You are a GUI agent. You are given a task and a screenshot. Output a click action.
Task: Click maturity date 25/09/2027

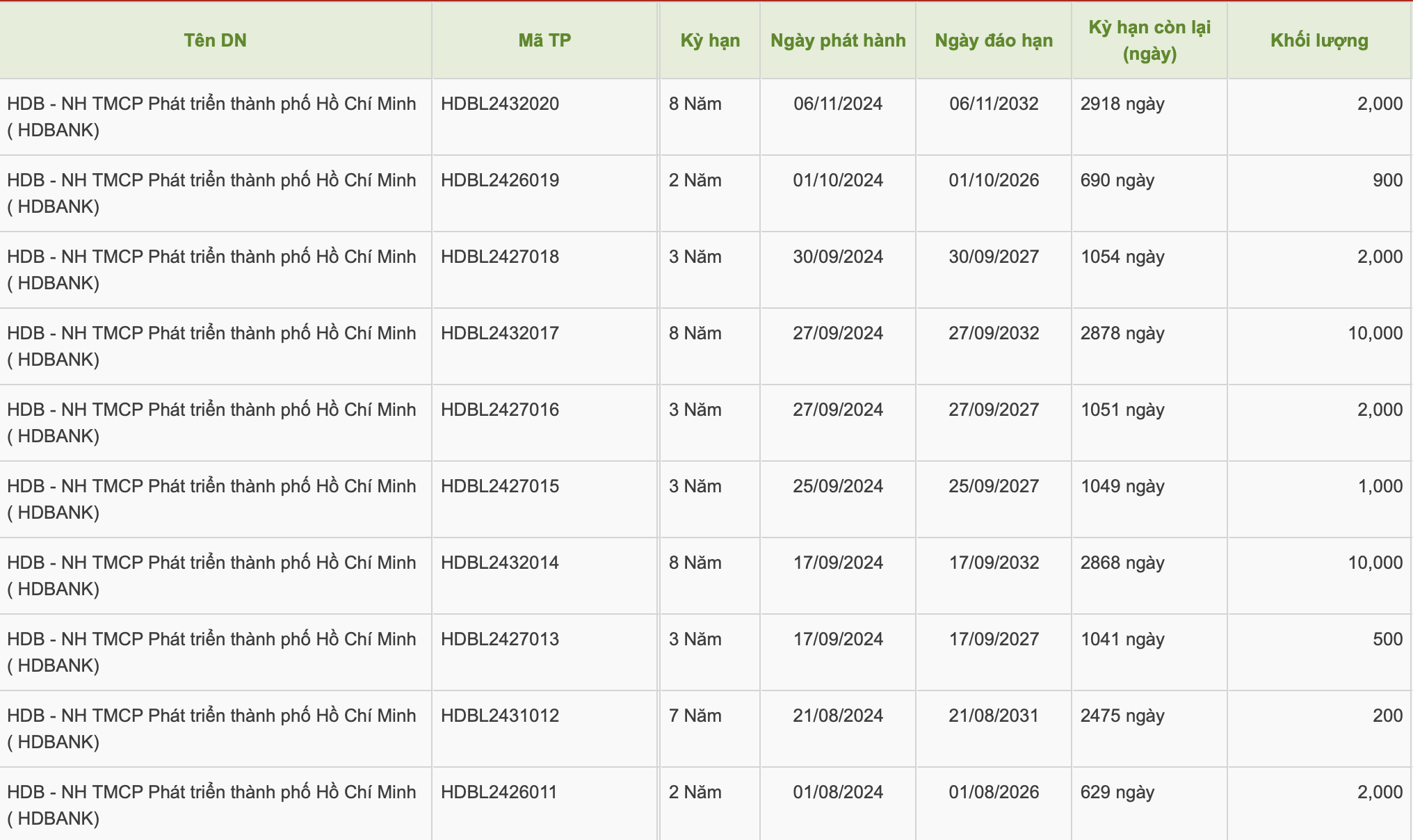pyautogui.click(x=994, y=486)
